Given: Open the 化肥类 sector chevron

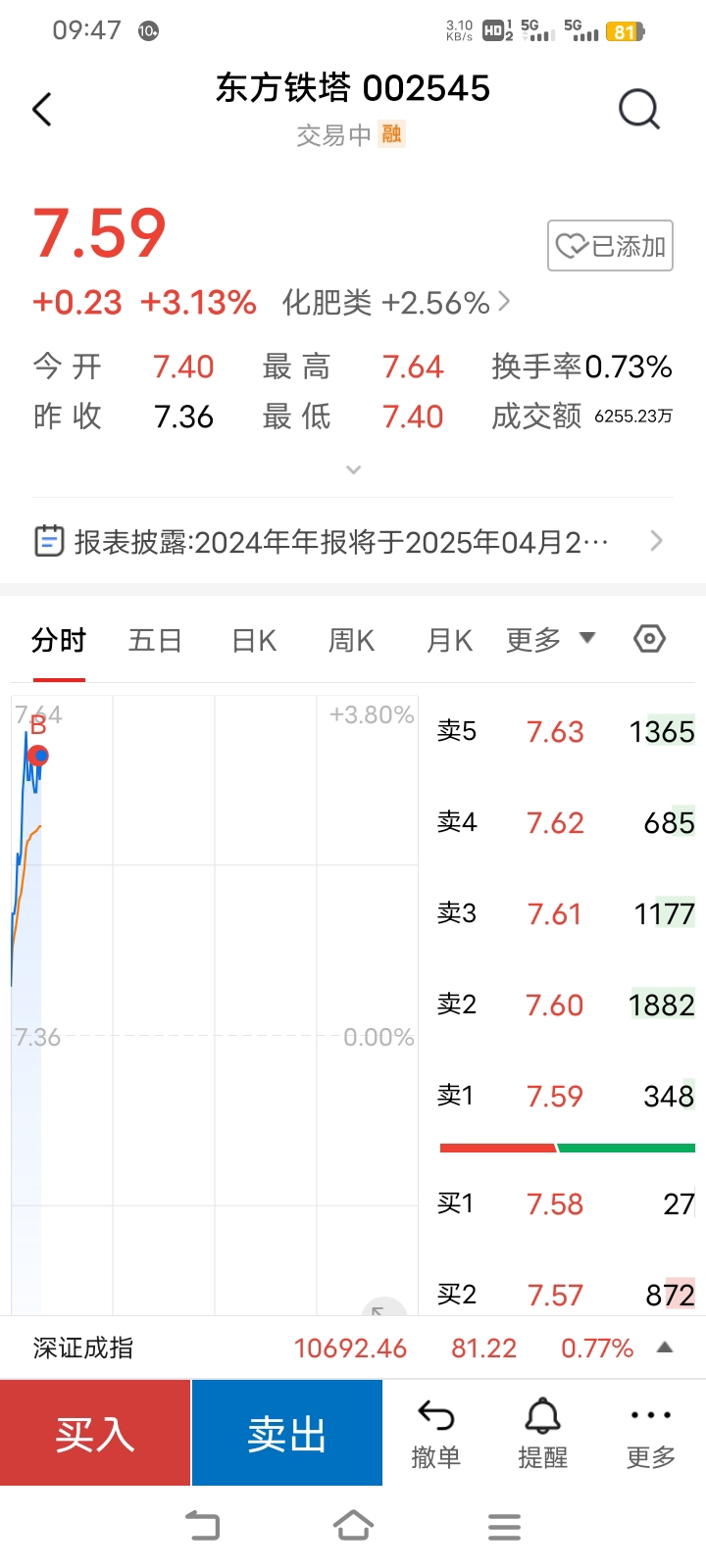Looking at the screenshot, I should (504, 302).
